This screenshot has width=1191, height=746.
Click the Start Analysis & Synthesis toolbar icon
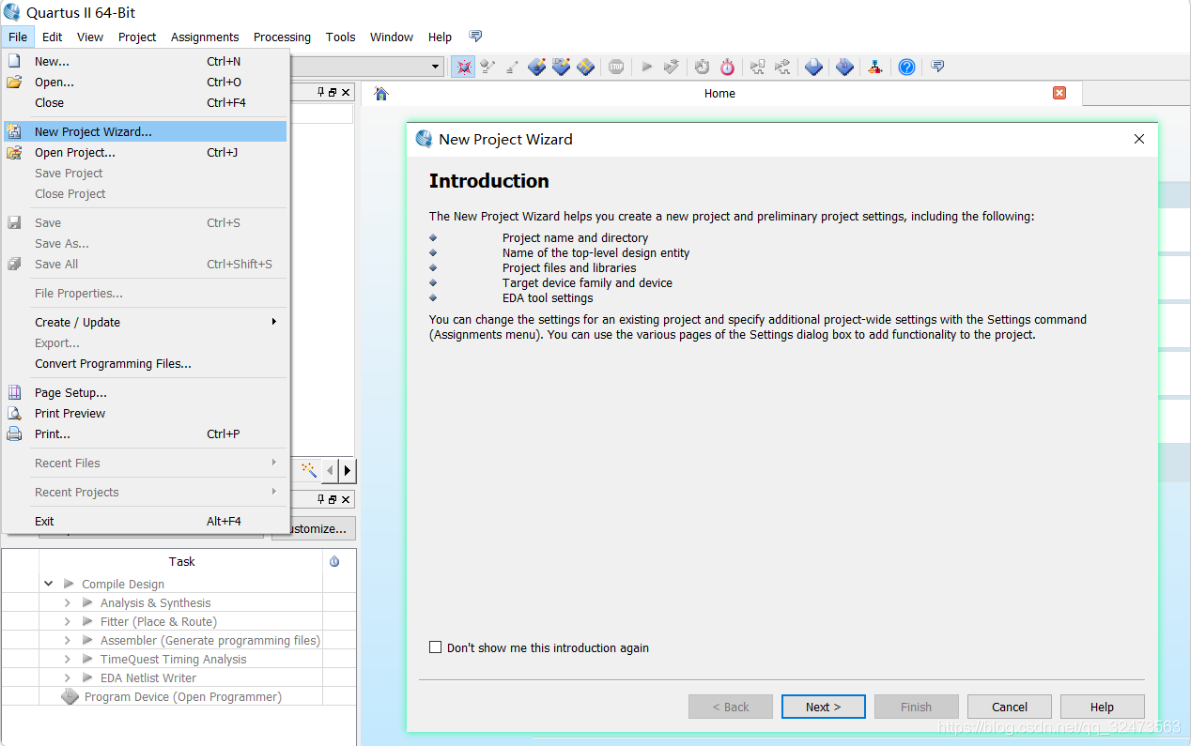click(x=671, y=67)
